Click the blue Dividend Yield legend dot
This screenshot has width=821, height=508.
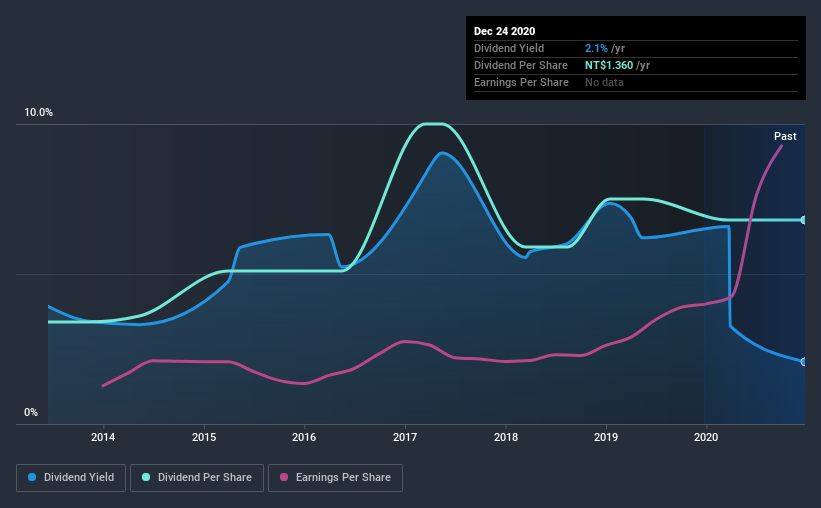(x=32, y=477)
